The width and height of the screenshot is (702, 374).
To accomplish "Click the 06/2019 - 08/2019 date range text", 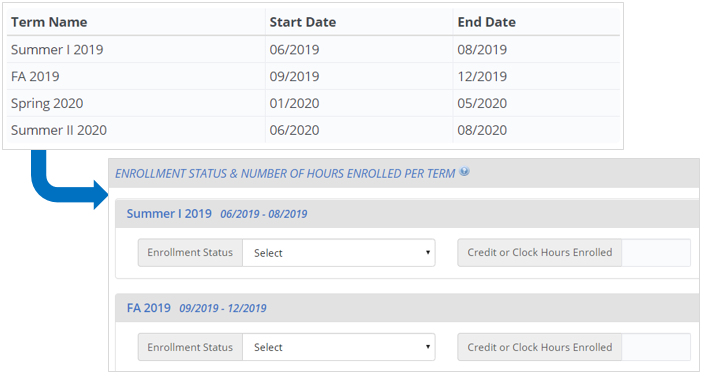I will coord(264,214).
